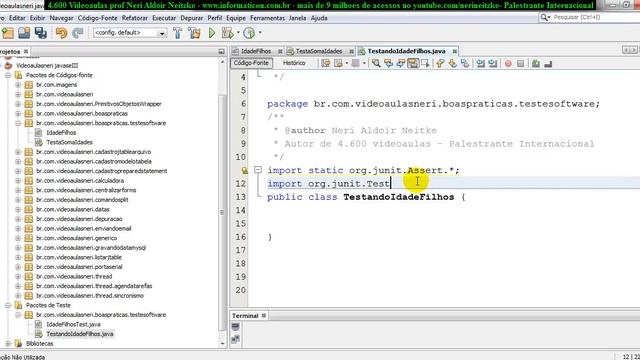Open the Editar menu
The width and height of the screenshot is (640, 360).
[x=17, y=18]
